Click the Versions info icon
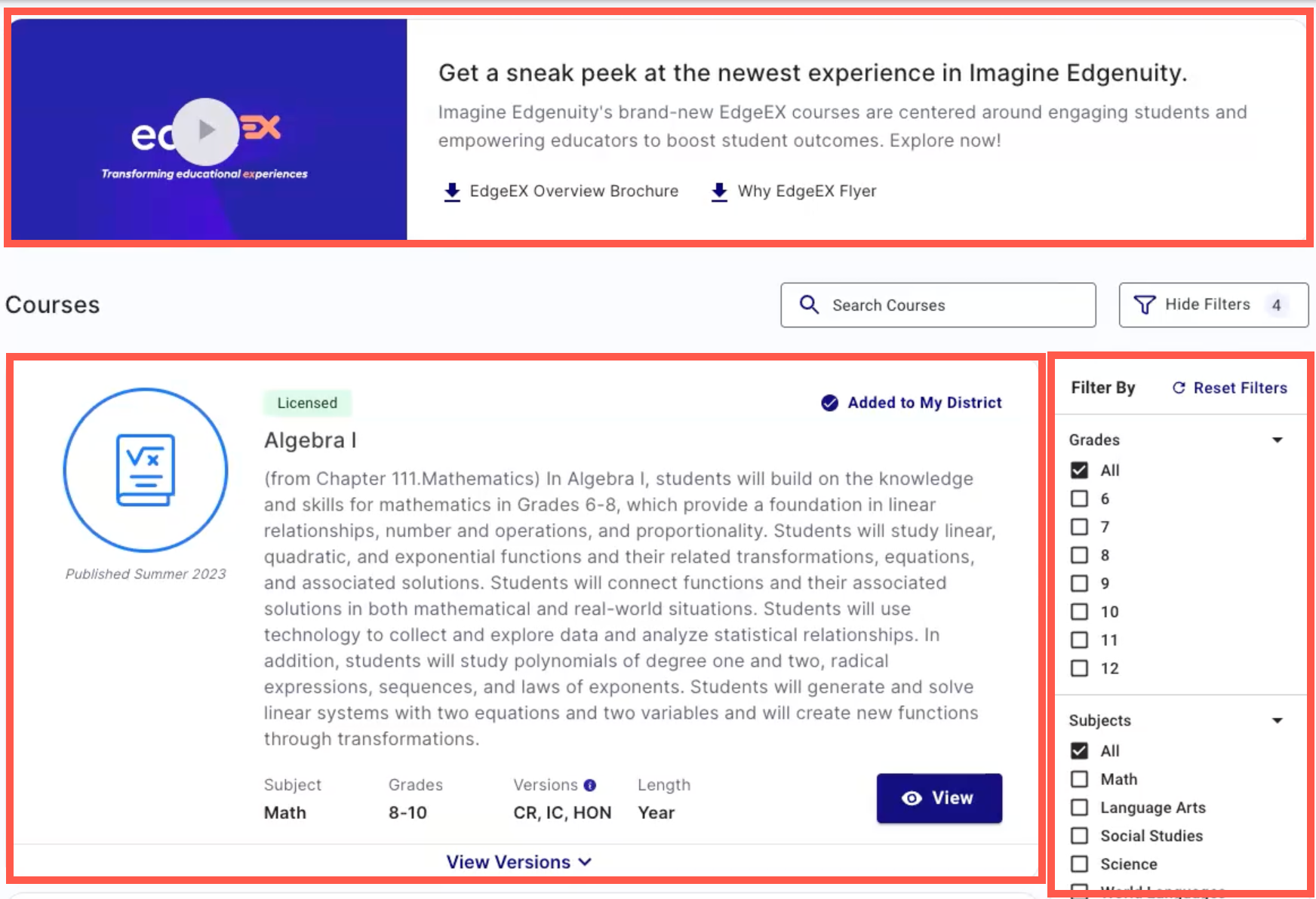 coord(590,785)
